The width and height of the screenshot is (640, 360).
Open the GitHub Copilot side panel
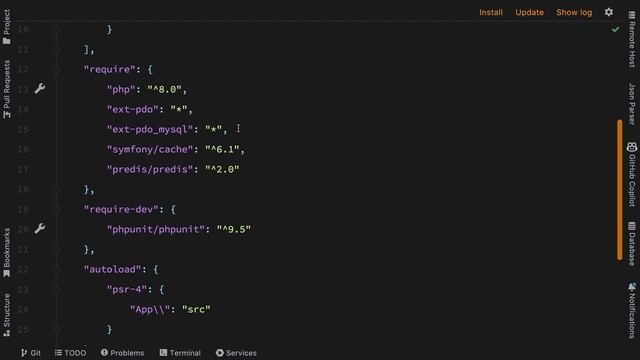point(632,174)
